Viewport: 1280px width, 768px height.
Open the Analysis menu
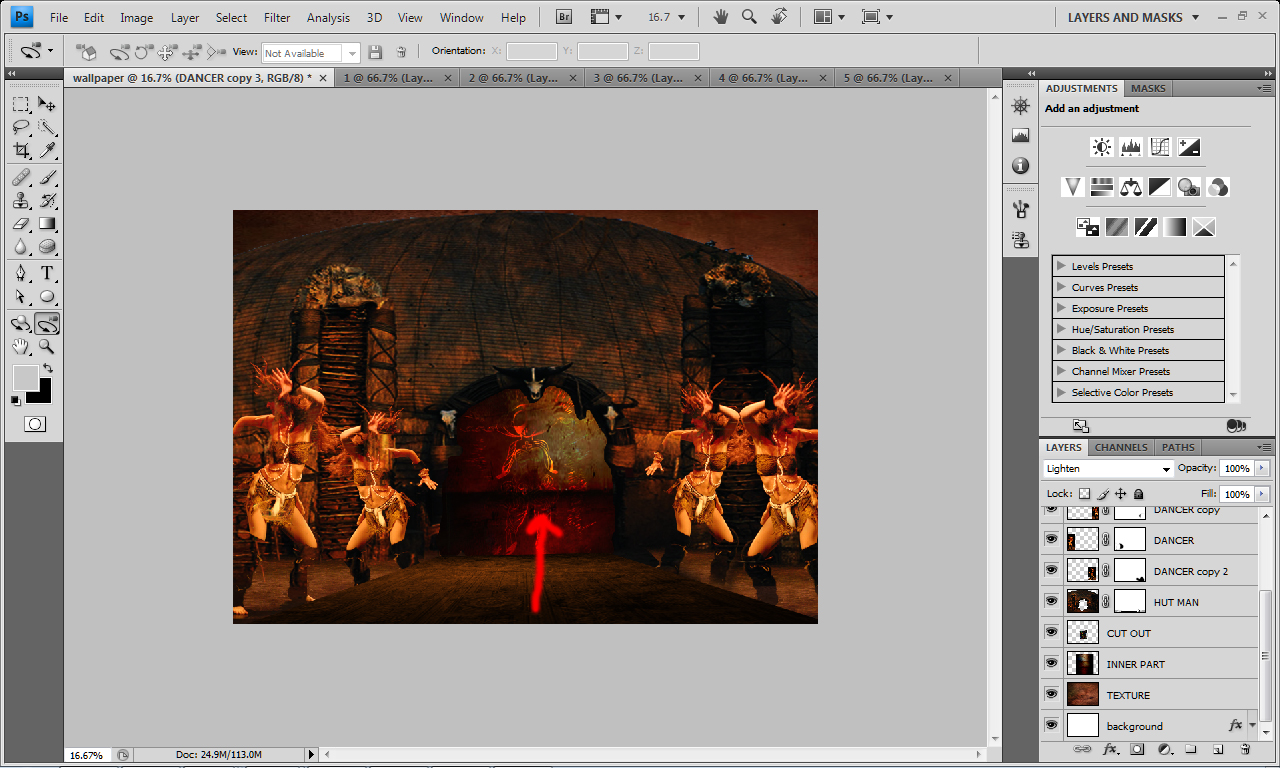coord(328,17)
